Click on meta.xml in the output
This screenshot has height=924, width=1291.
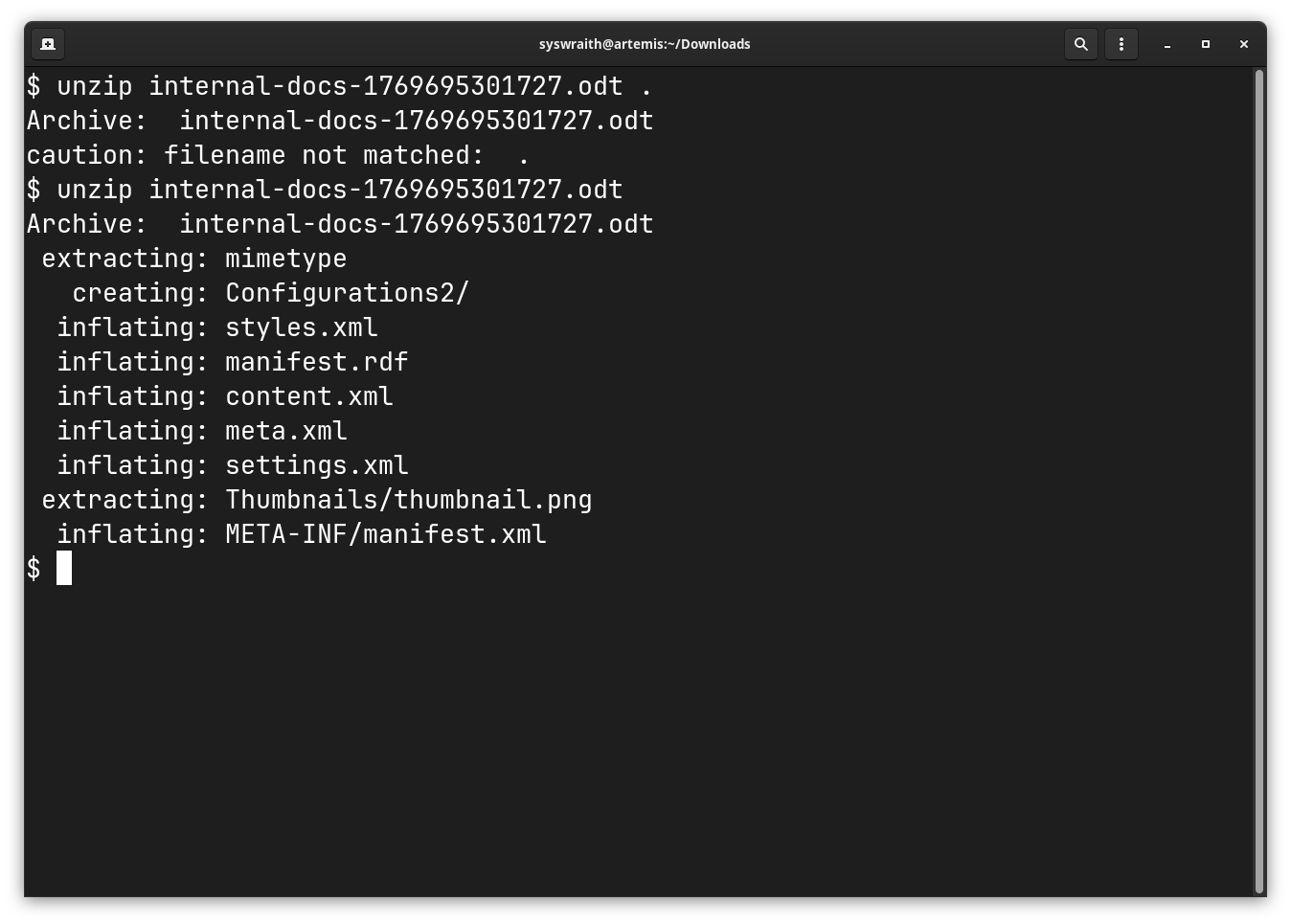coord(286,431)
